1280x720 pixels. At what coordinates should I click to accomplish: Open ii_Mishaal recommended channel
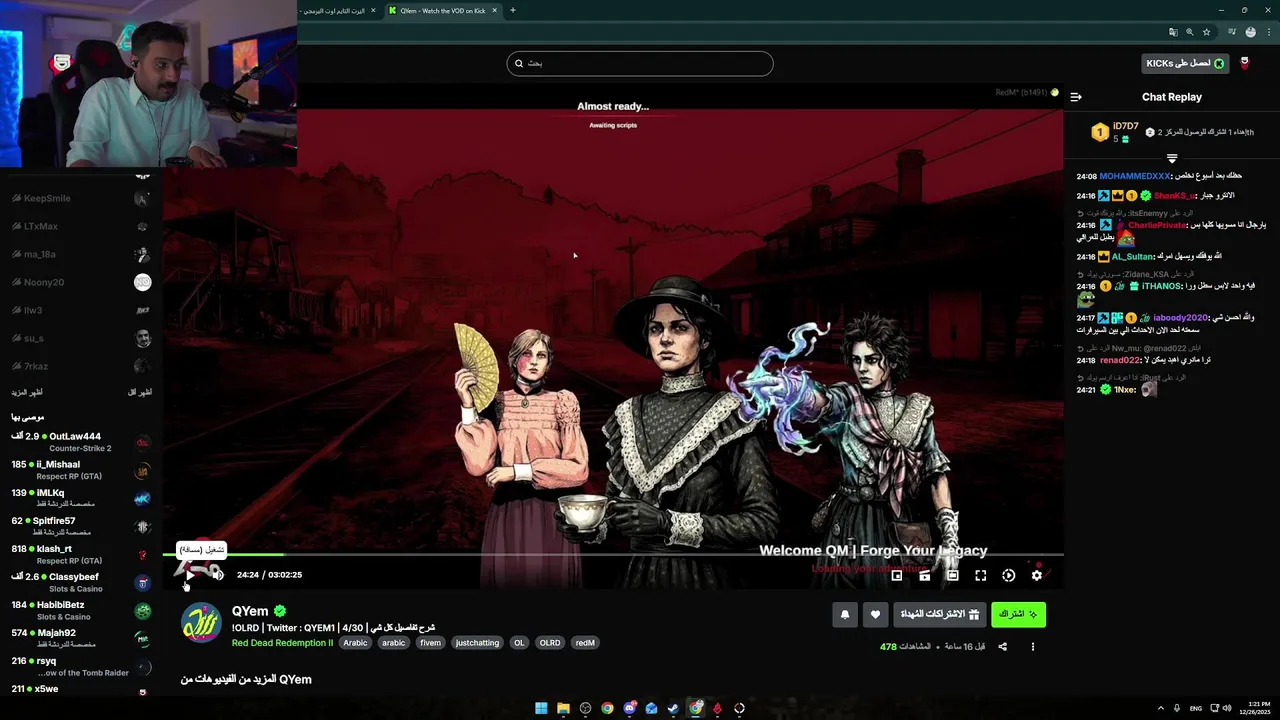tap(82, 470)
